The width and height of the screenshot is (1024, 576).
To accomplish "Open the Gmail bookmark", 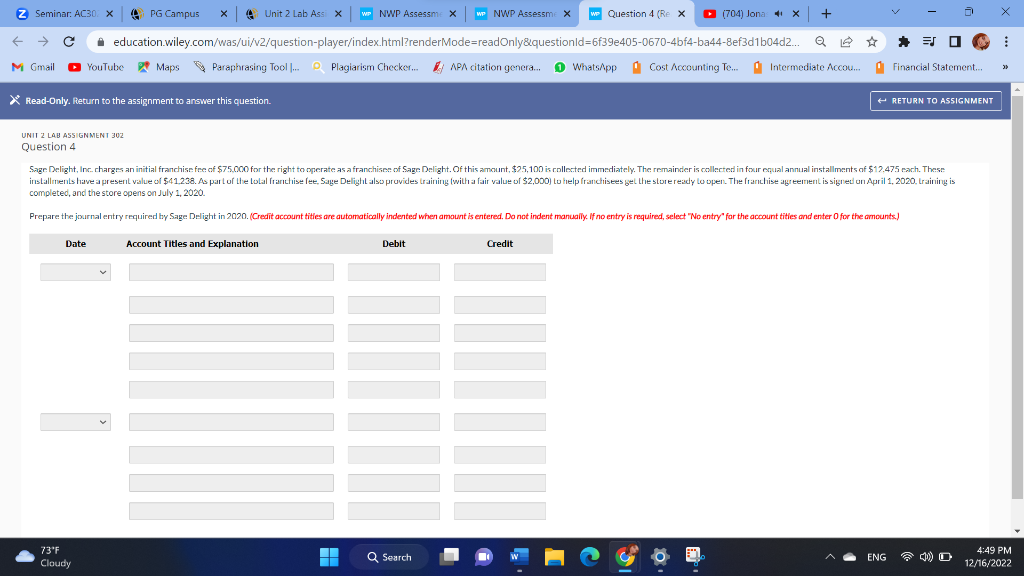I will [x=33, y=67].
